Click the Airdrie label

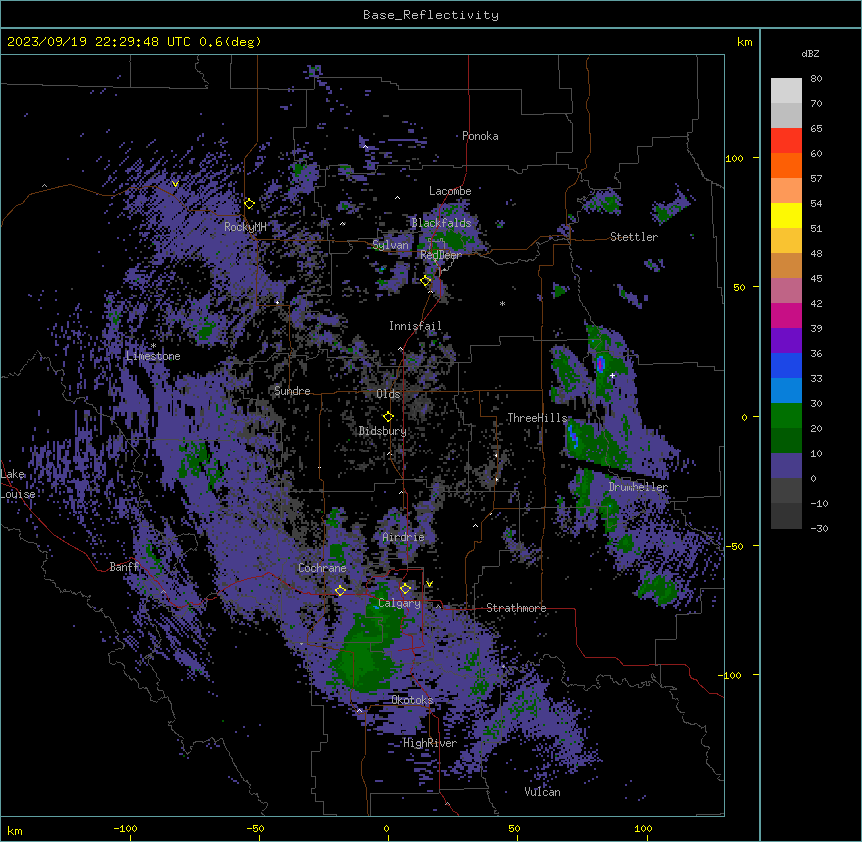[404, 537]
